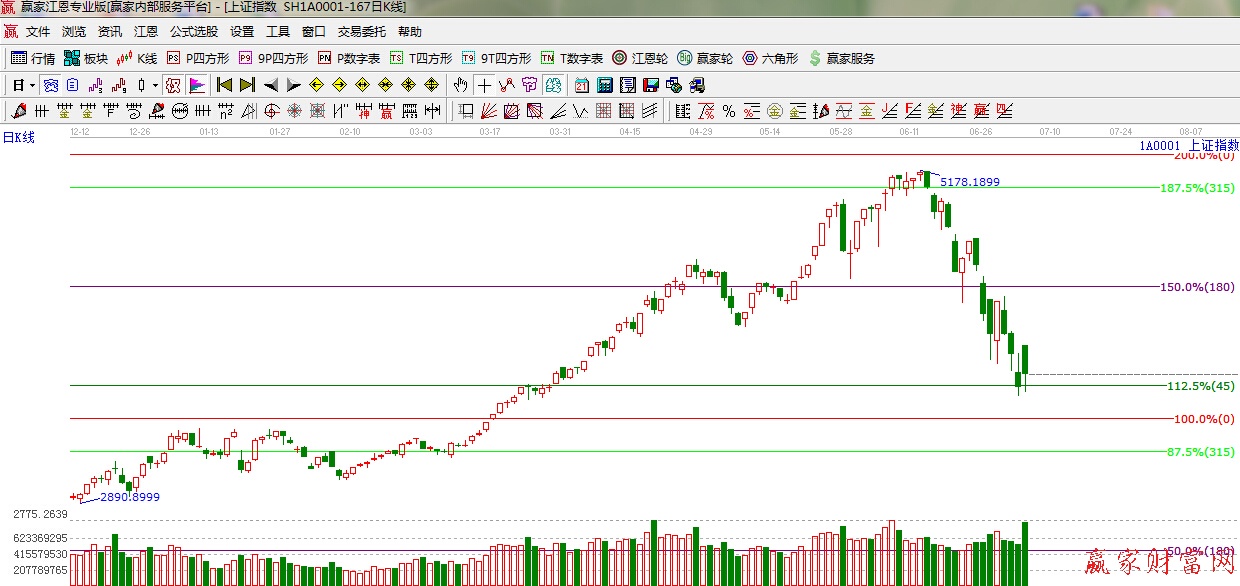The width and height of the screenshot is (1240, 586).
Task: Open the 江恩轮 Gann wheel tool
Action: tap(640, 58)
